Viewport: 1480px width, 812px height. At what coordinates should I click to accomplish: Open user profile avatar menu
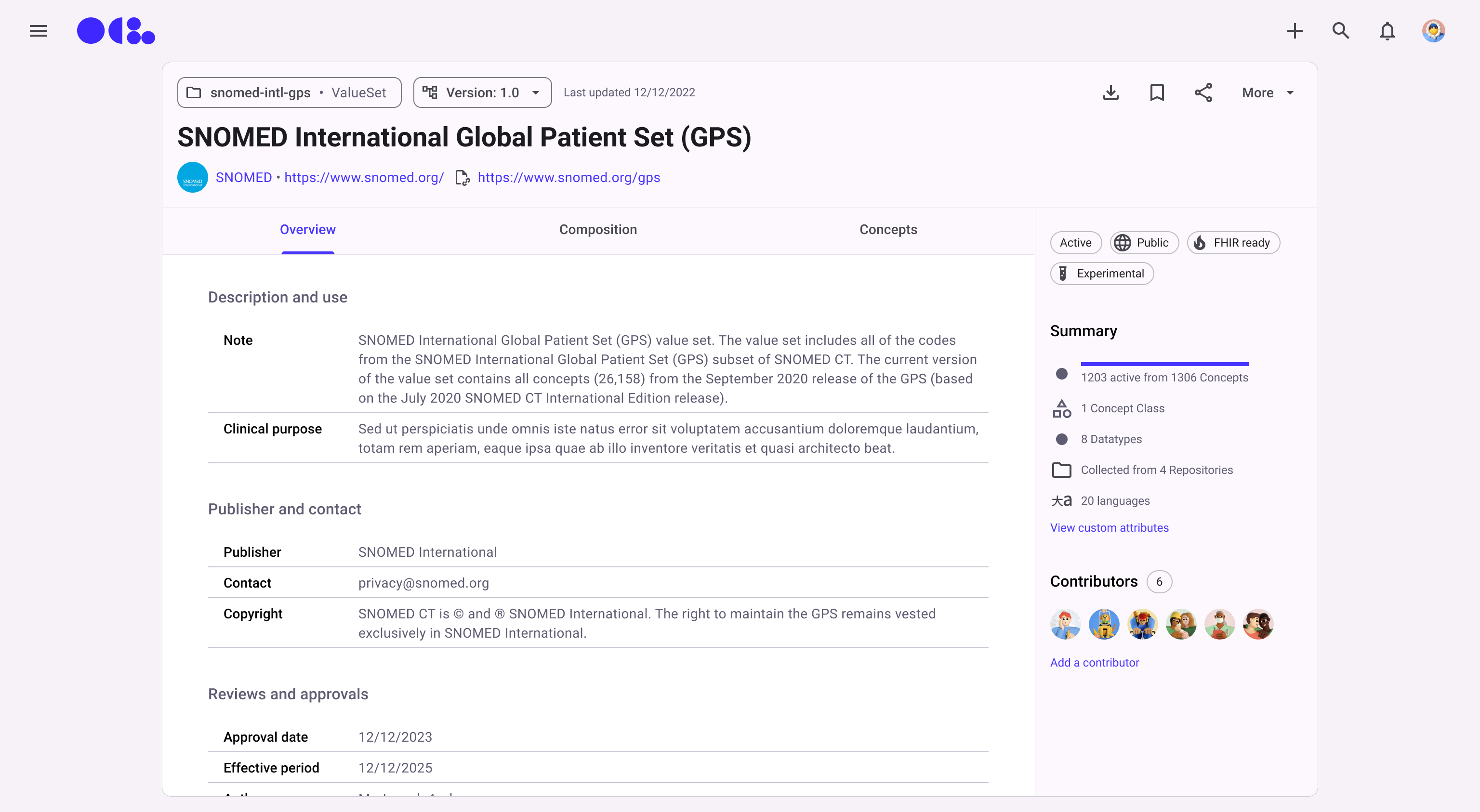tap(1433, 31)
